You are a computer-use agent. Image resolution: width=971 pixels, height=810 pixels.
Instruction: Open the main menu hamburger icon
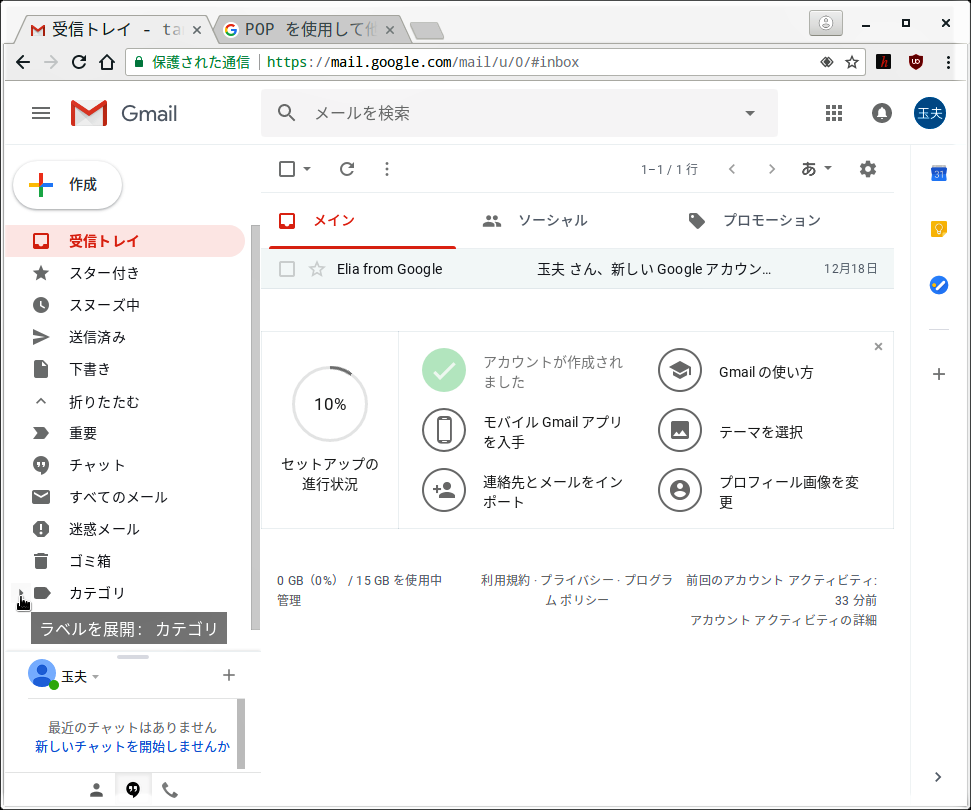point(41,113)
